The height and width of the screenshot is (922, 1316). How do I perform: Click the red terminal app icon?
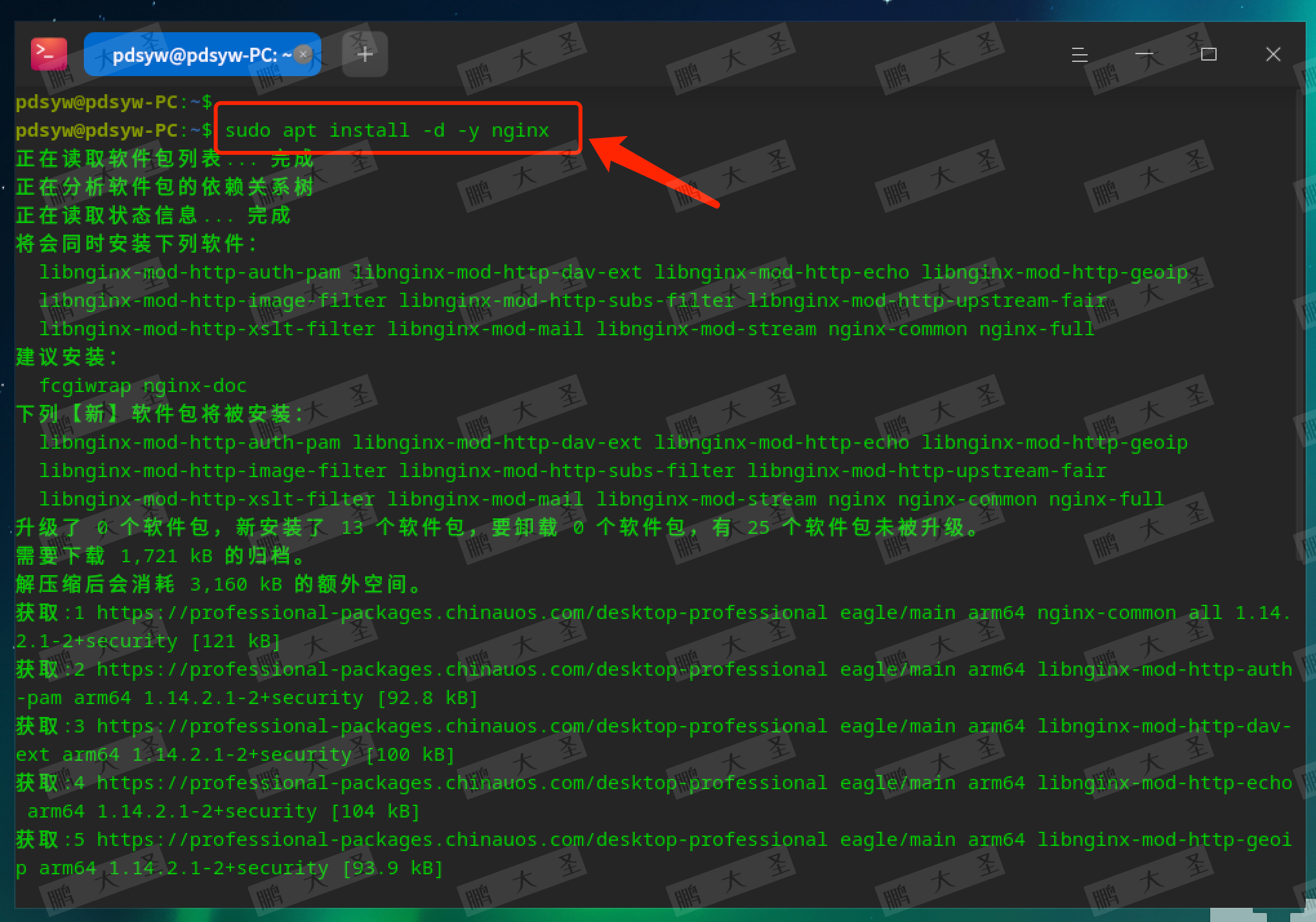[49, 54]
